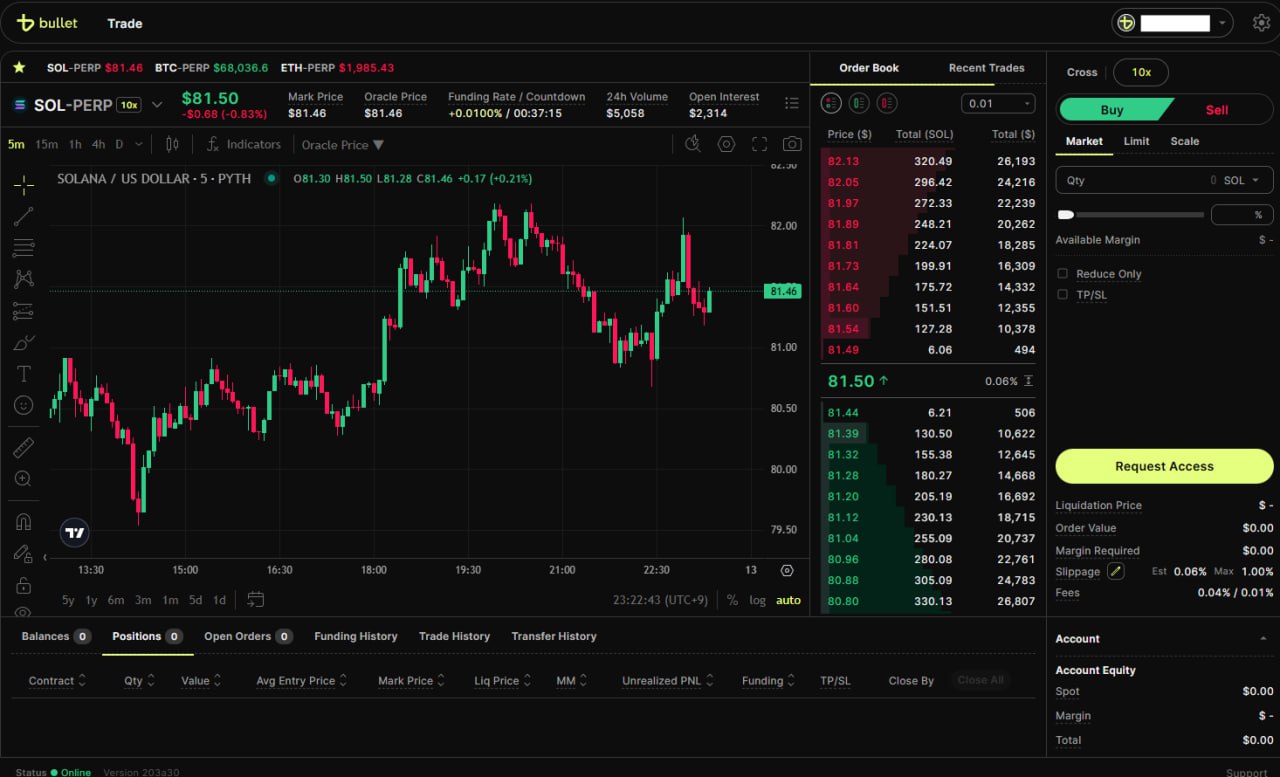Select the trend line drawing tool

(24, 217)
